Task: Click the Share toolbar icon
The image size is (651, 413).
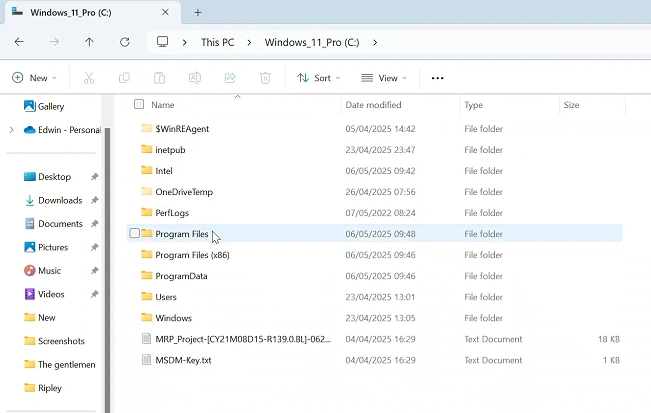Action: coord(230,78)
